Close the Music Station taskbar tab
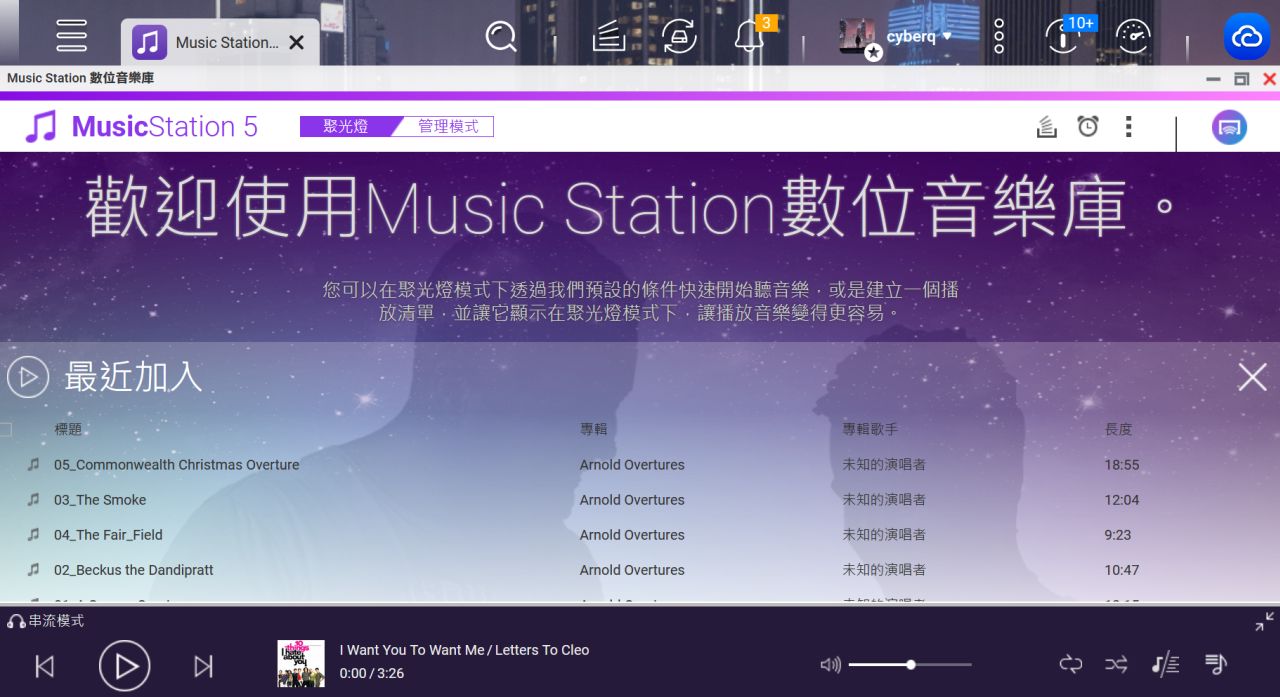Viewport: 1280px width, 697px height. point(296,42)
